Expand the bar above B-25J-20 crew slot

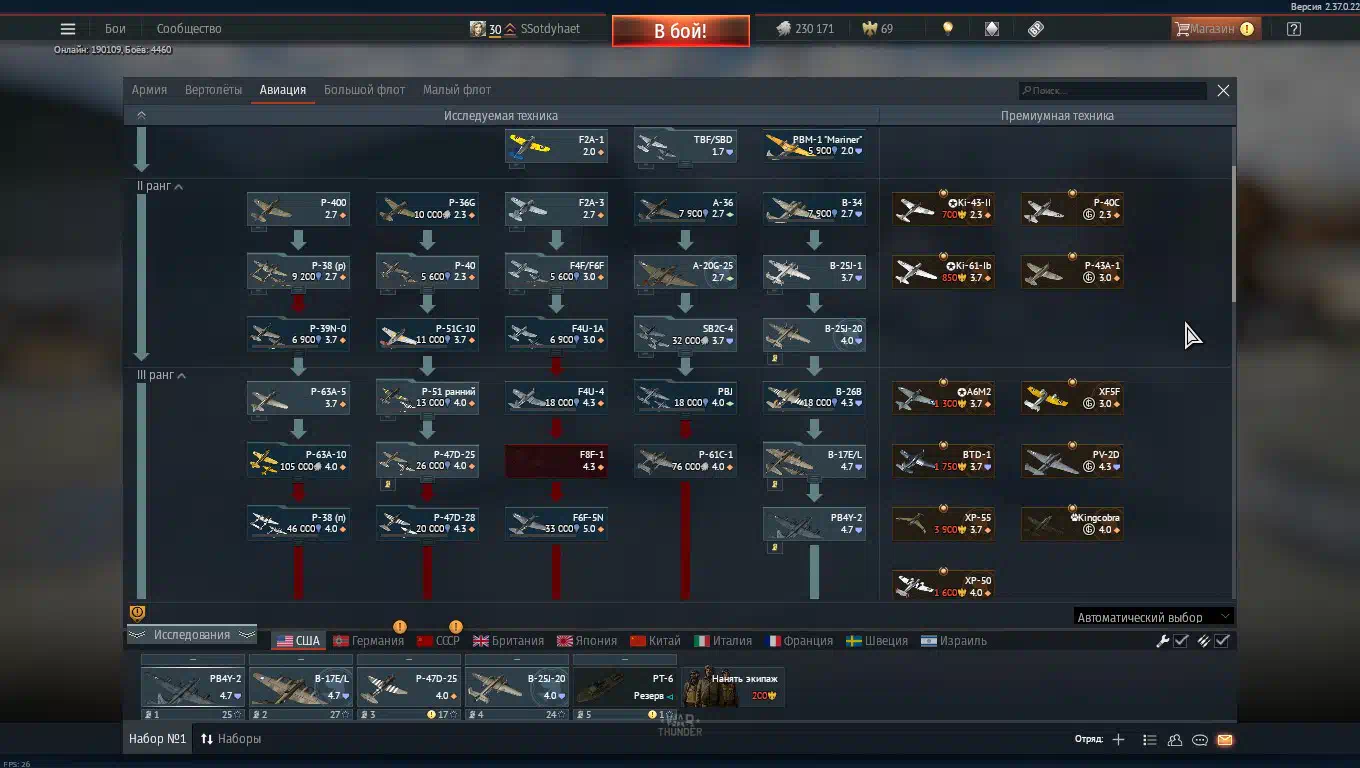click(517, 660)
